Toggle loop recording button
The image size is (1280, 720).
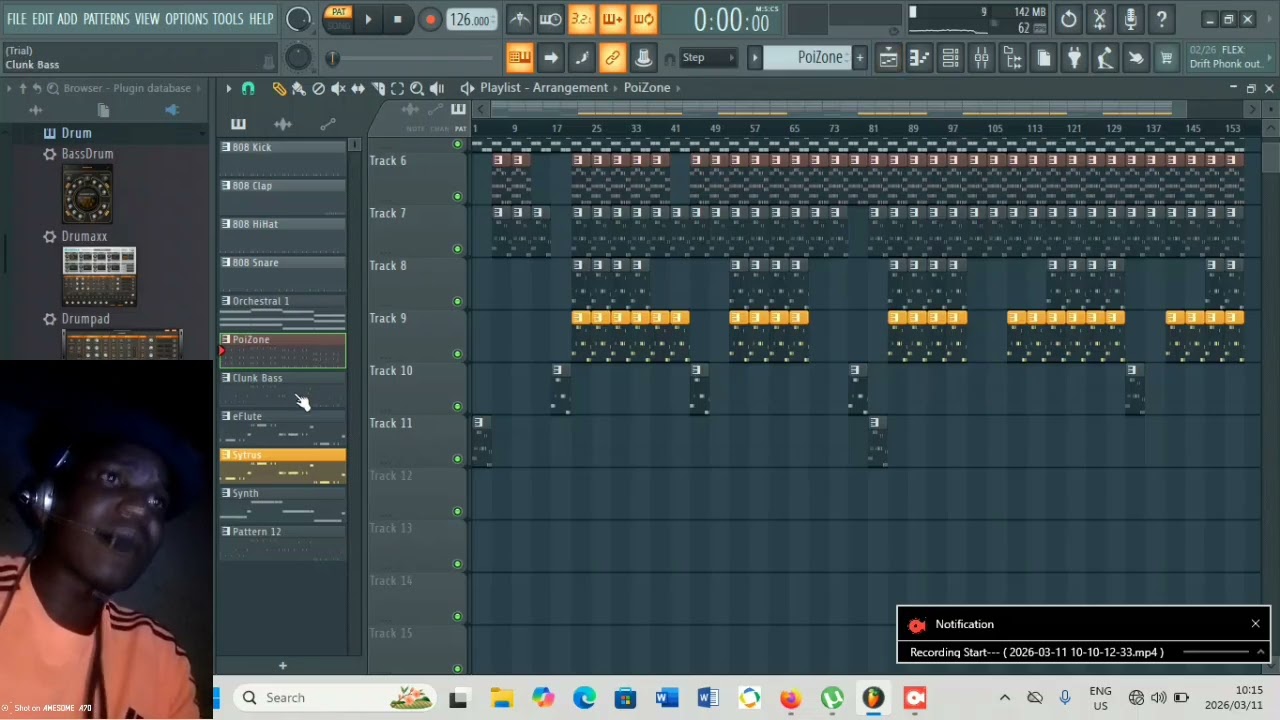pyautogui.click(x=643, y=19)
